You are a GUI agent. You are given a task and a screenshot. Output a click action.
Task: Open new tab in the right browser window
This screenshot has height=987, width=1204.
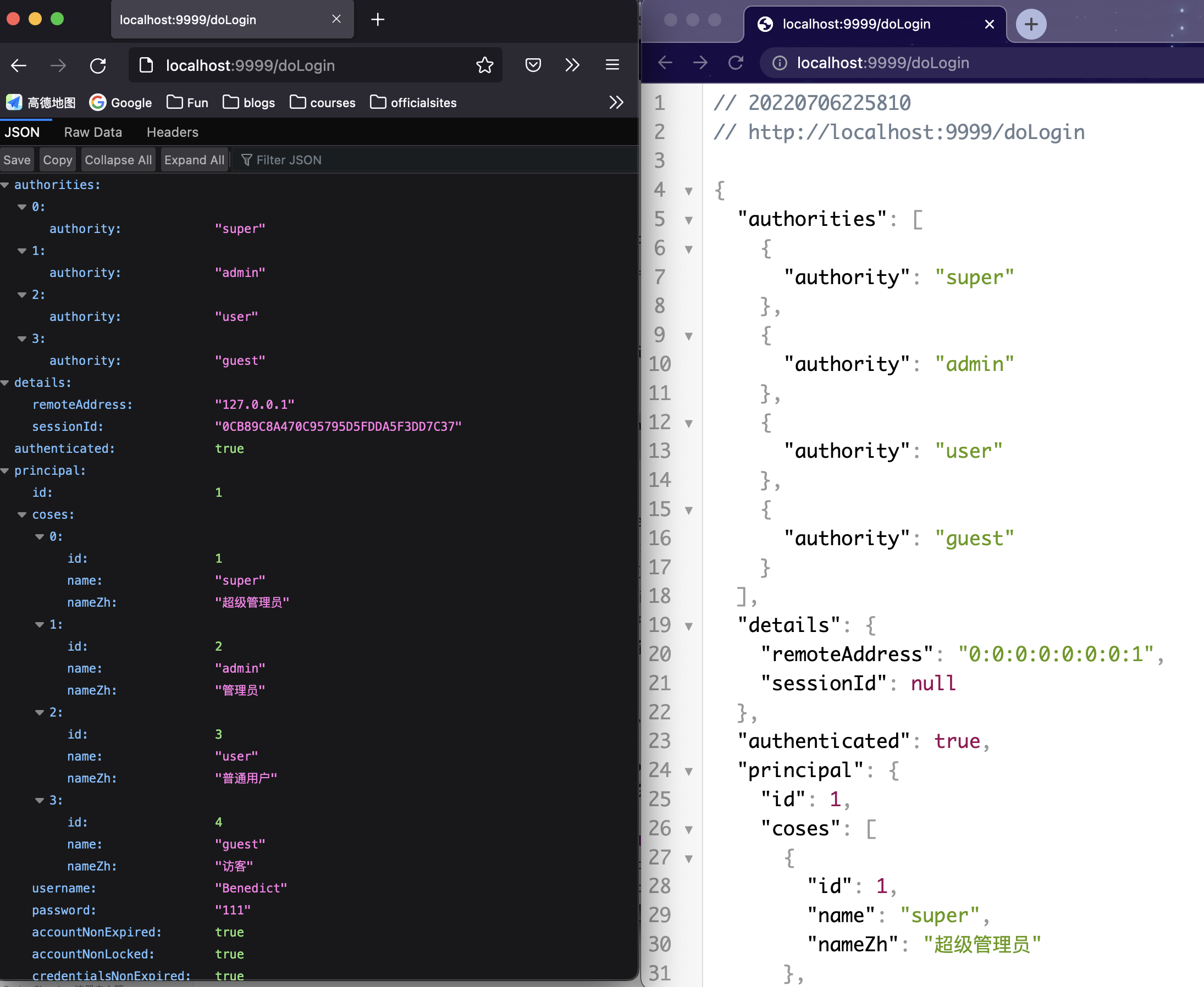click(1030, 24)
